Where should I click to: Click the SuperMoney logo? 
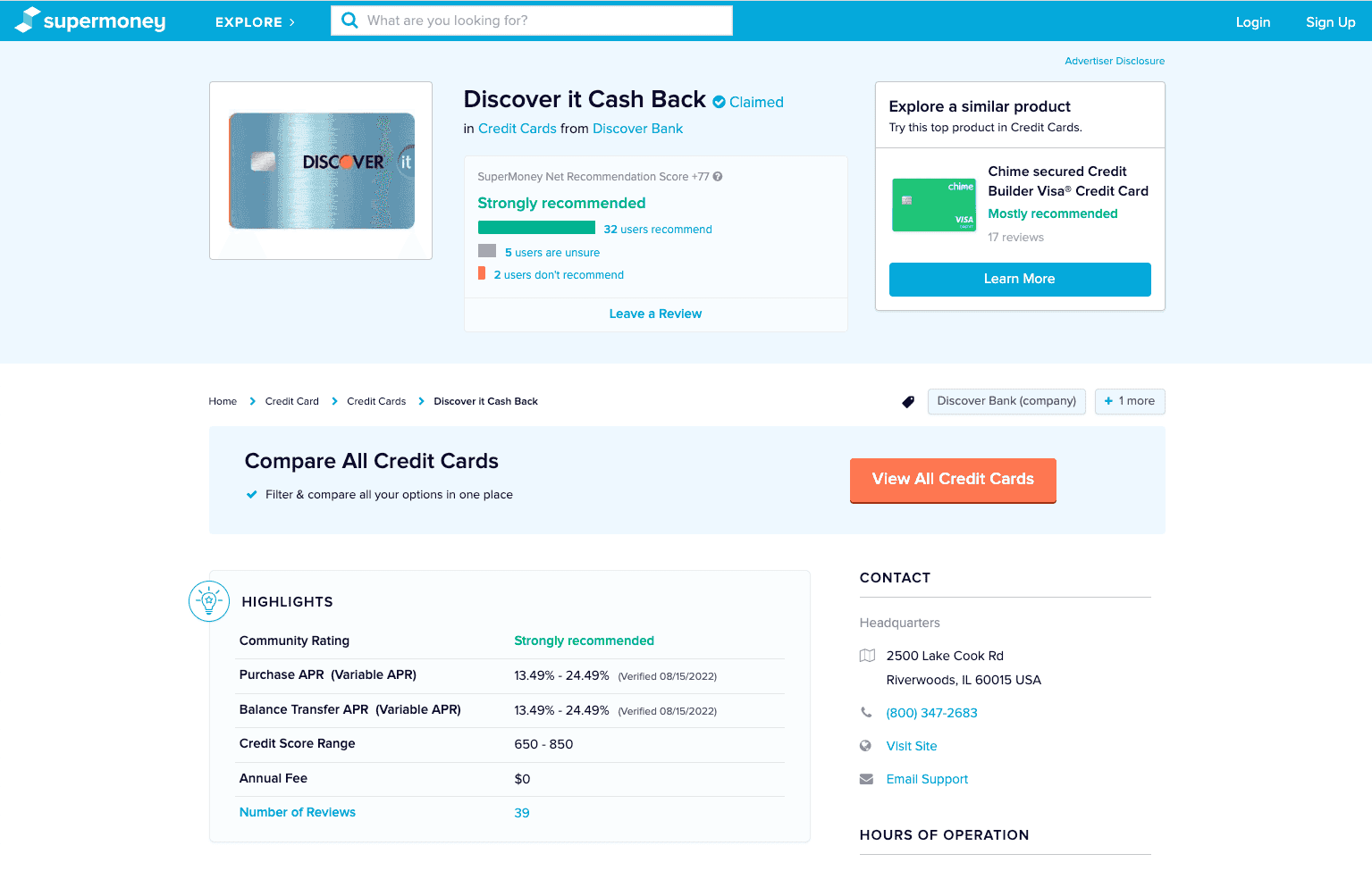pos(90,20)
